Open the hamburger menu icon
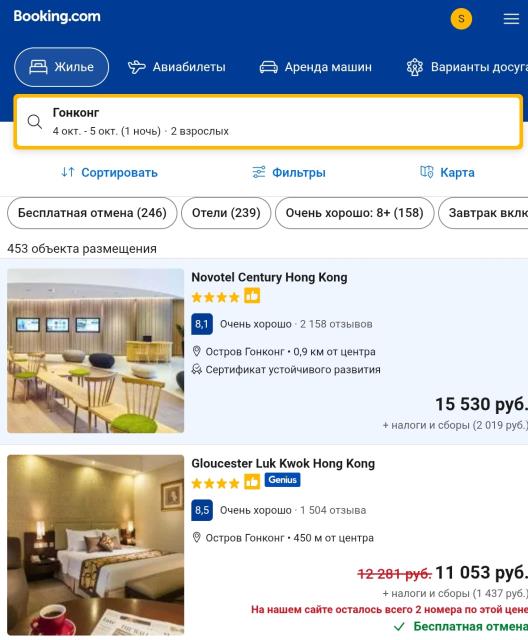The height and width of the screenshot is (640, 528). point(511,19)
